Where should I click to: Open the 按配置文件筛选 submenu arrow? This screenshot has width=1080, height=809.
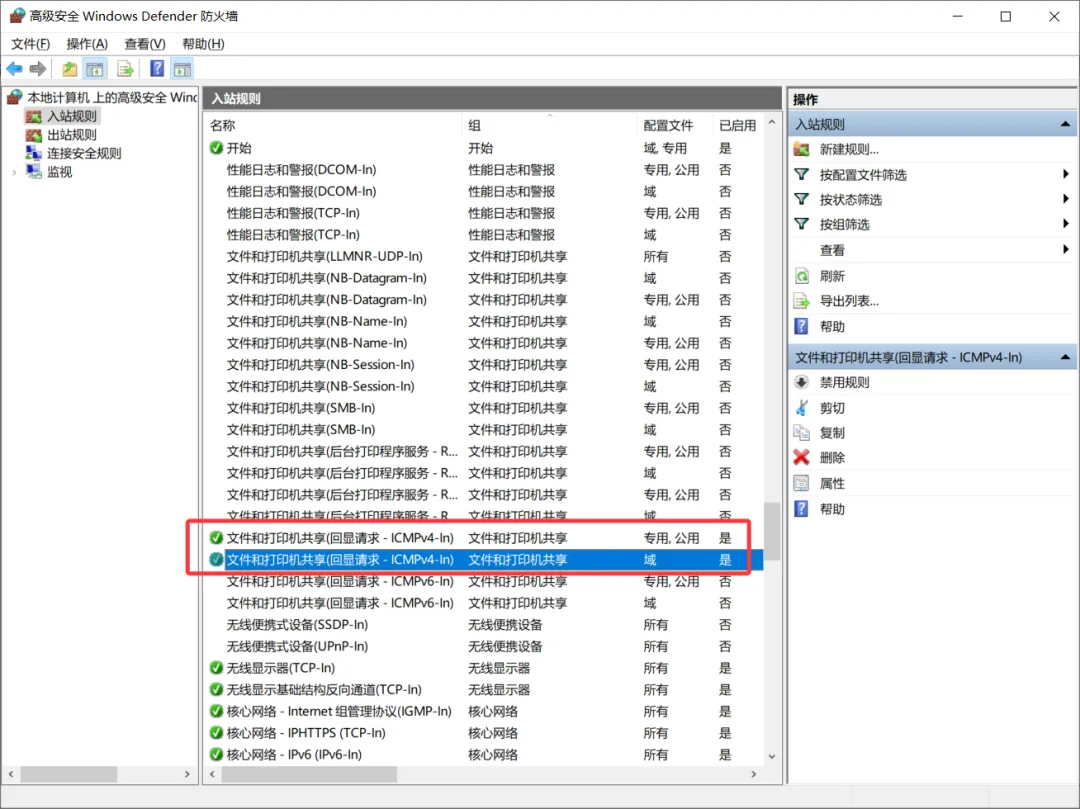(1066, 174)
